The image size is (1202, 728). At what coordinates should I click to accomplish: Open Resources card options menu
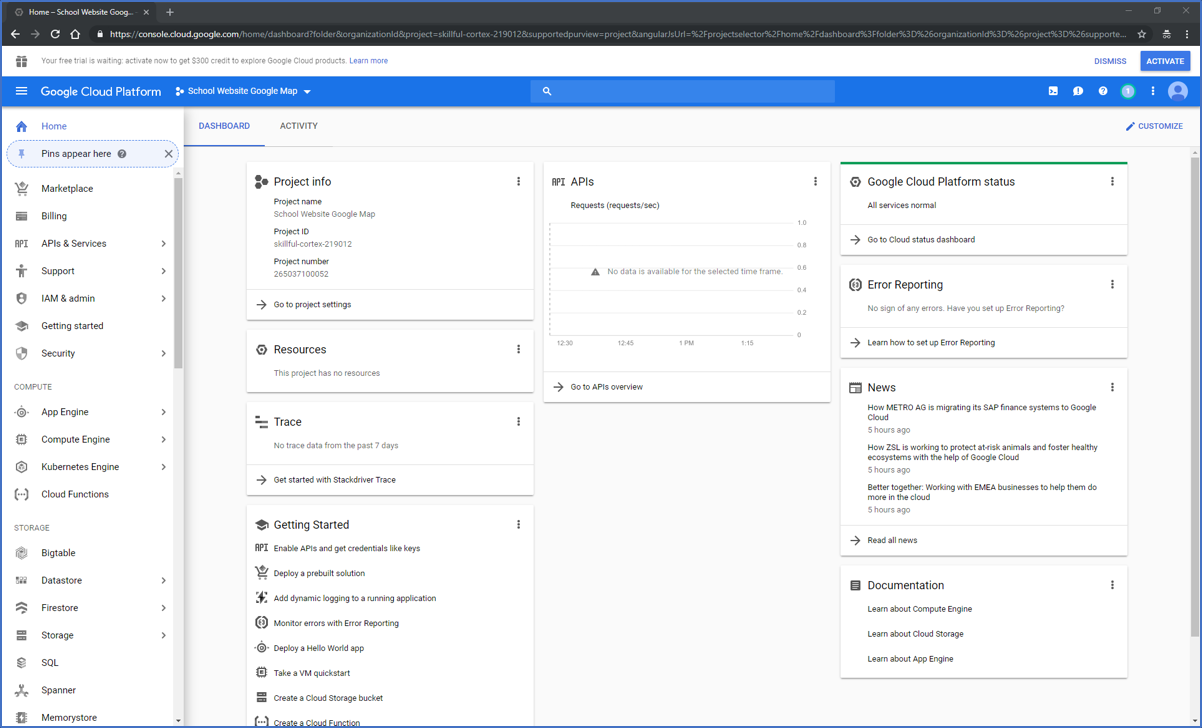coord(518,350)
